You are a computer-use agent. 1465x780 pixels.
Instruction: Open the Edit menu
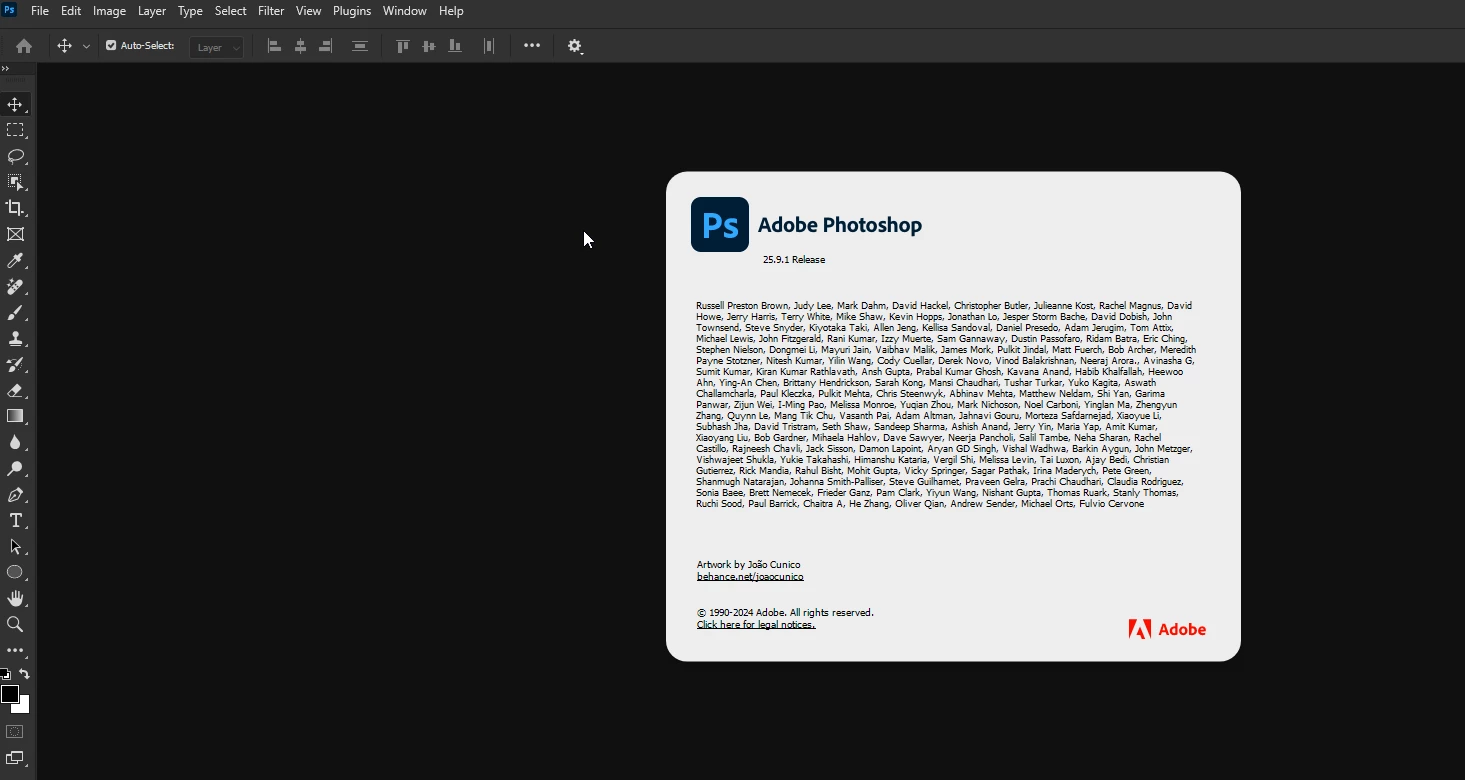71,11
